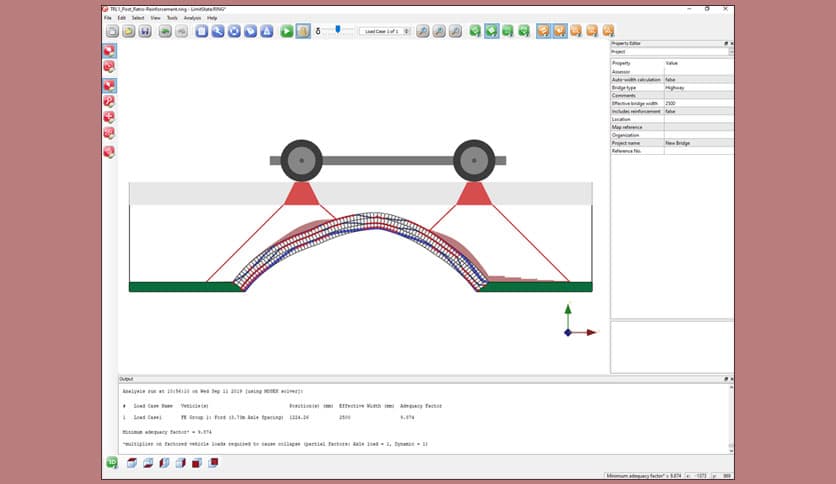Click the right wheel of the vehicle

click(x=474, y=160)
